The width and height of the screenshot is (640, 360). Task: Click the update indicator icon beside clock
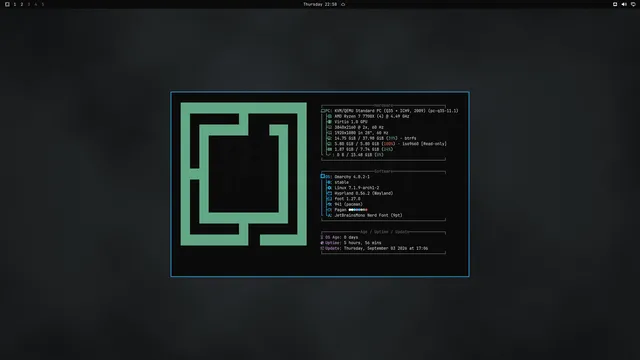tap(343, 4)
